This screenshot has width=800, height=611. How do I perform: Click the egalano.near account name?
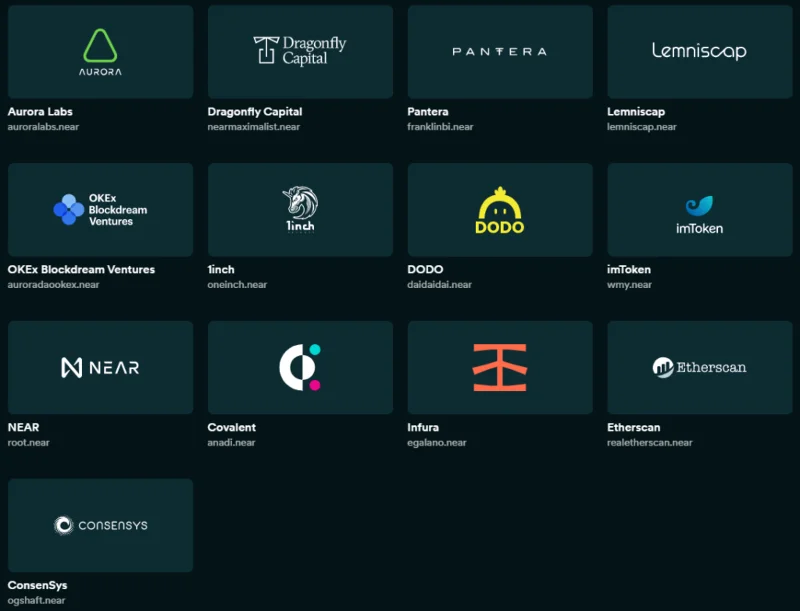point(437,443)
